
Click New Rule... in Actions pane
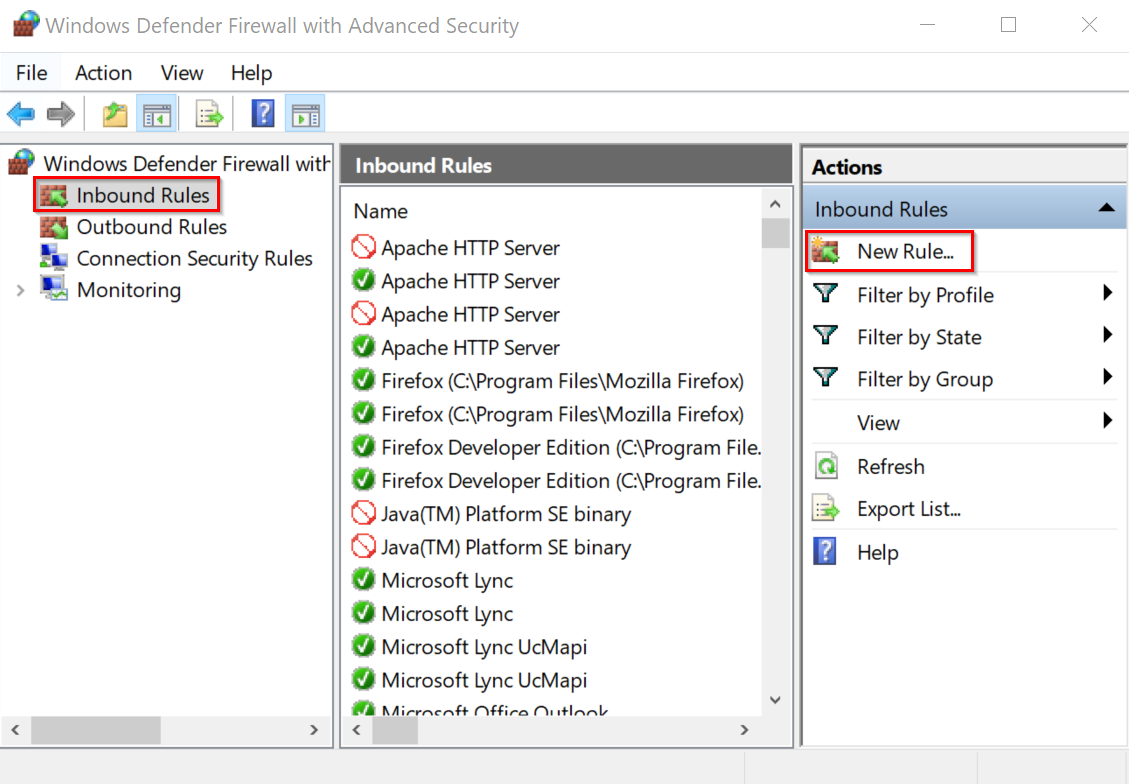(x=905, y=252)
